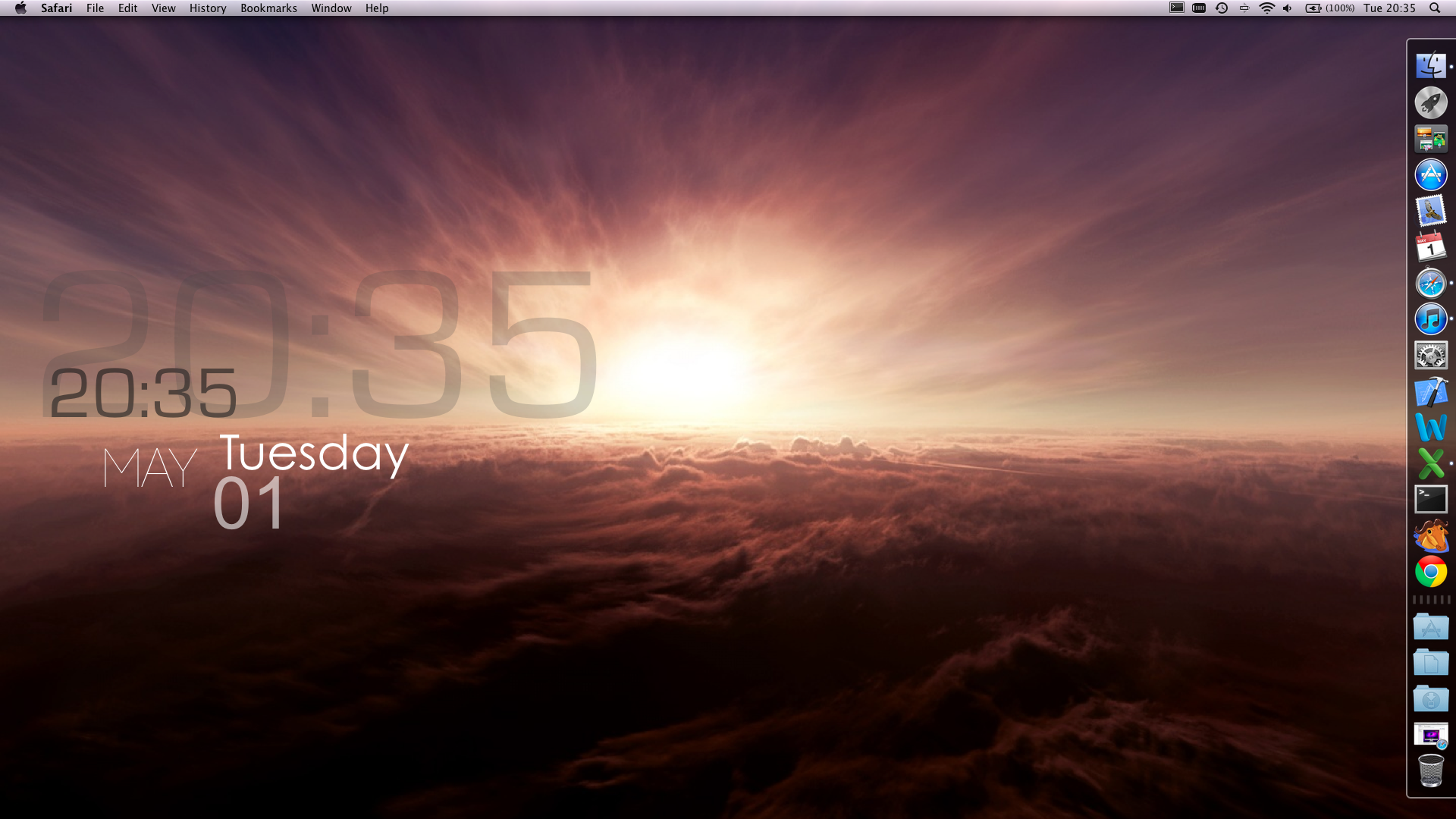1456x819 pixels.
Task: Launch Google Chrome from the Dock
Action: [1430, 572]
